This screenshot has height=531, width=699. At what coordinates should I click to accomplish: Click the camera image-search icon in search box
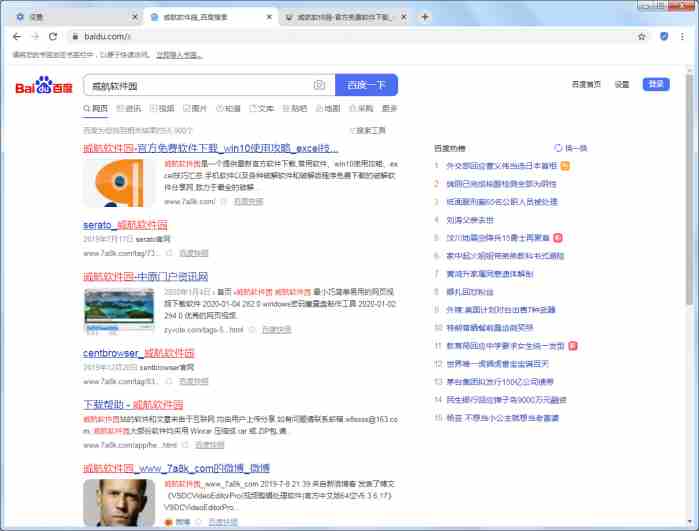319,85
